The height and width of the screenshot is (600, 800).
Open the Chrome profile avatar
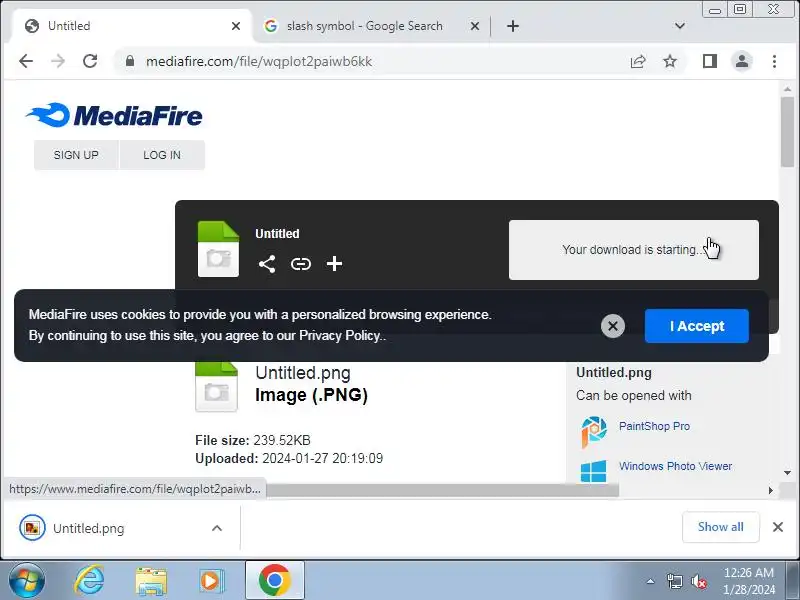click(742, 61)
